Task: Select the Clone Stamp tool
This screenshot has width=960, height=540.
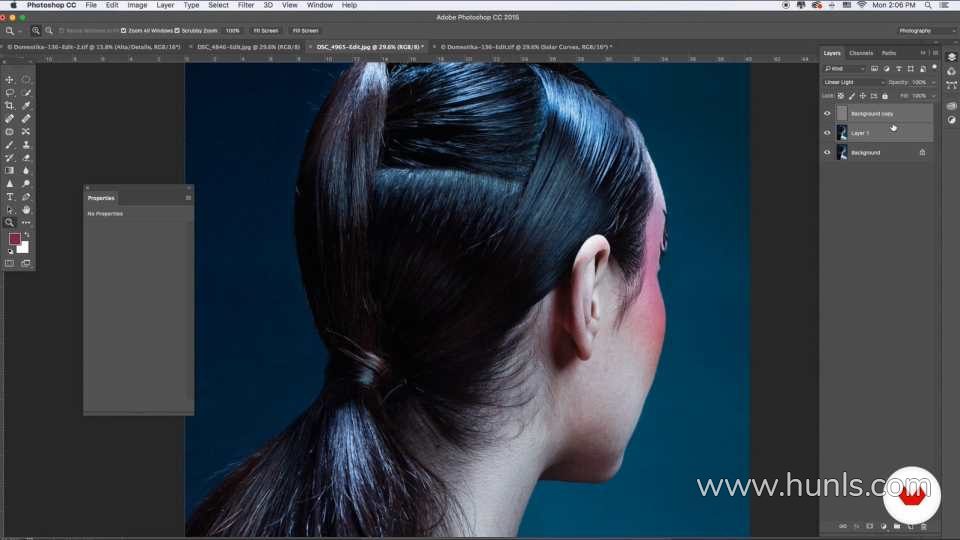Action: (x=26, y=144)
